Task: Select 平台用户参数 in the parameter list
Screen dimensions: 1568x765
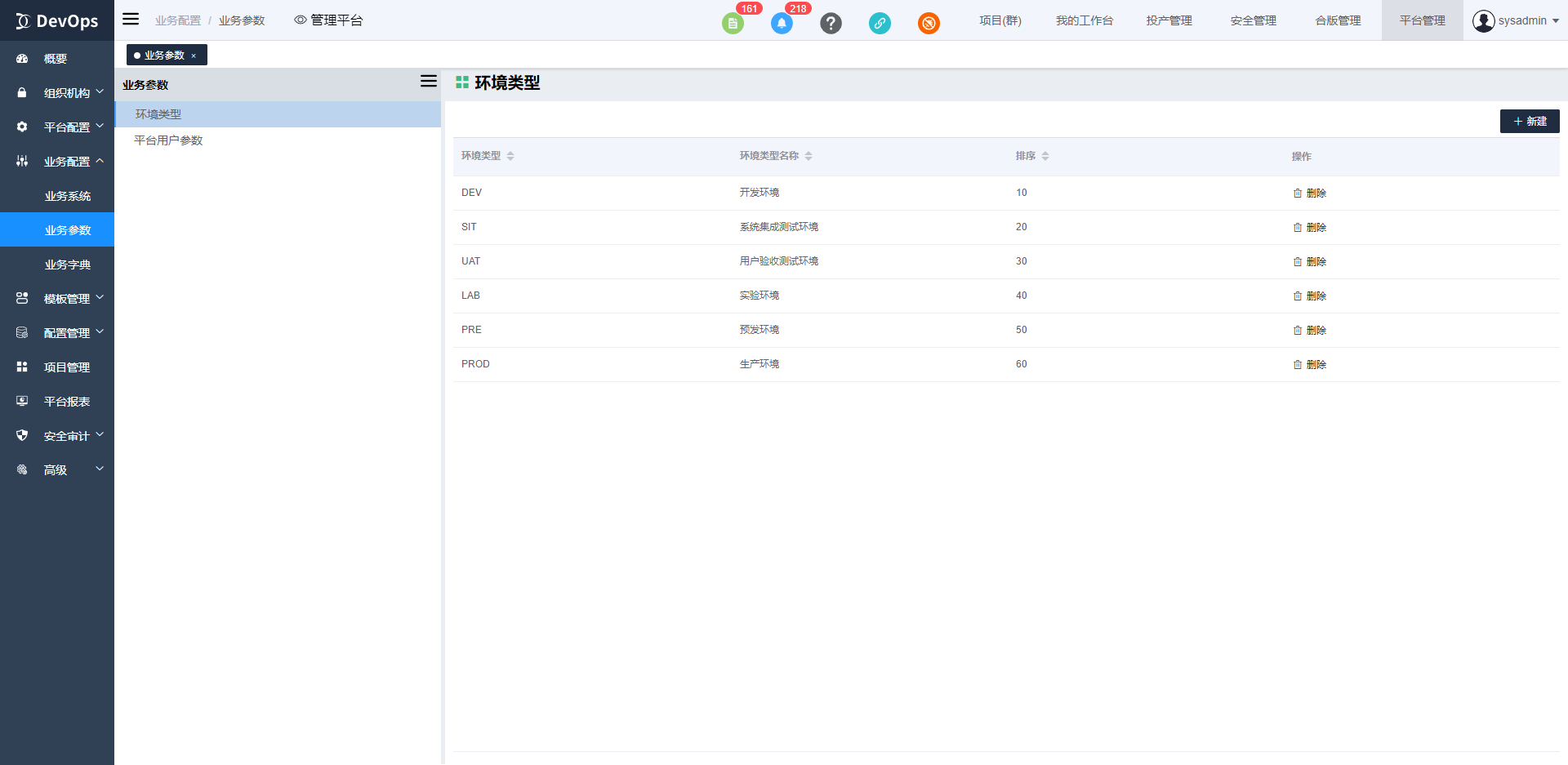Action: point(168,140)
